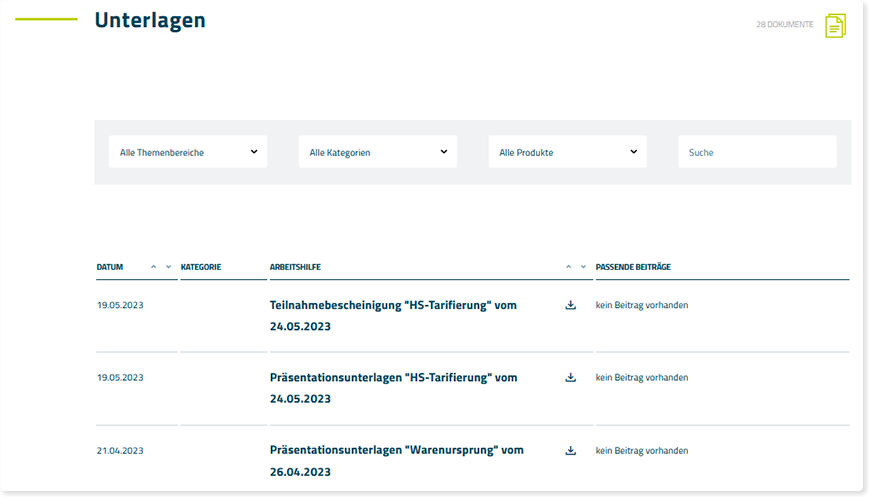This screenshot has width=869, height=497.
Task: Open the Alle Produkte dropdown
Action: tap(567, 152)
